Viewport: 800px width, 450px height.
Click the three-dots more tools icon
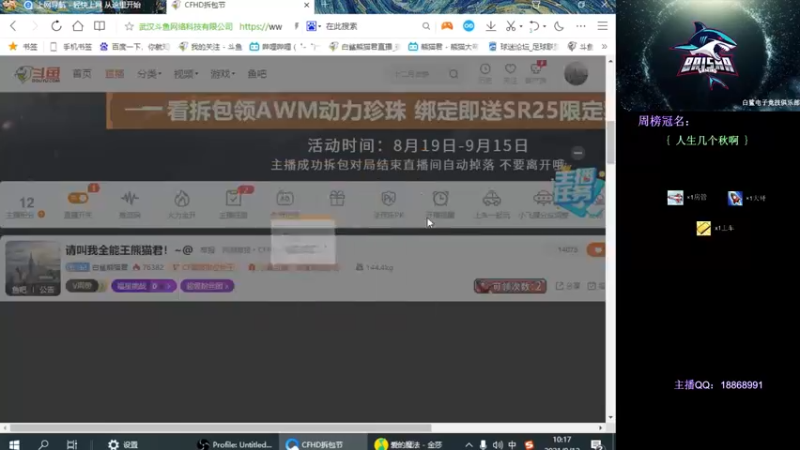tap(581, 26)
